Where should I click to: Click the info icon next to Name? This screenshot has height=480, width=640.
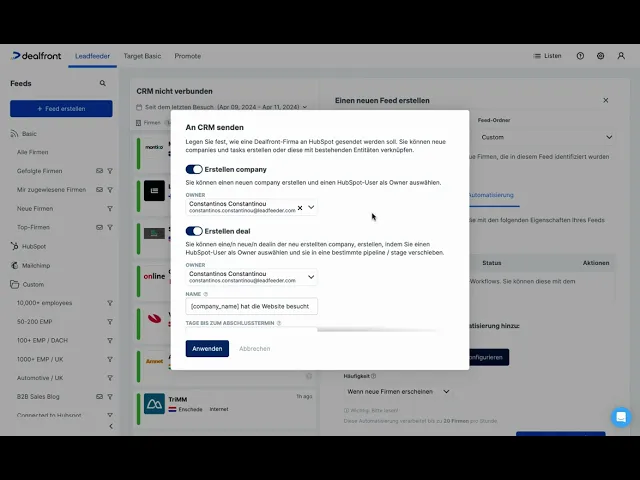(x=205, y=294)
